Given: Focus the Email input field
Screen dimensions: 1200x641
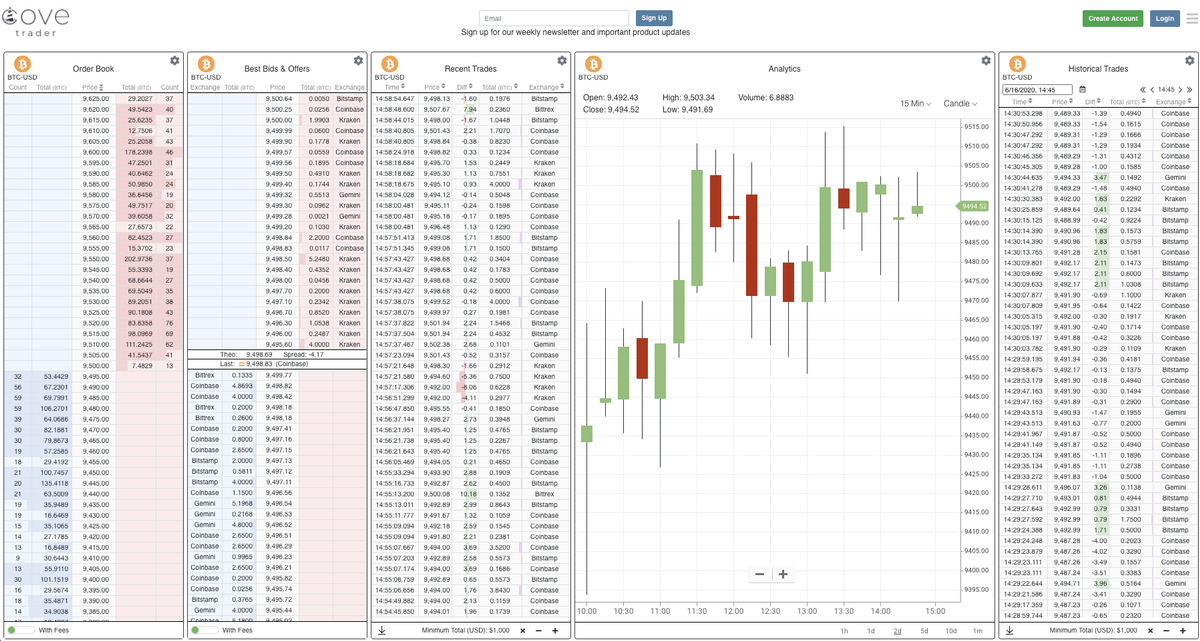Looking at the screenshot, I should (x=554, y=18).
